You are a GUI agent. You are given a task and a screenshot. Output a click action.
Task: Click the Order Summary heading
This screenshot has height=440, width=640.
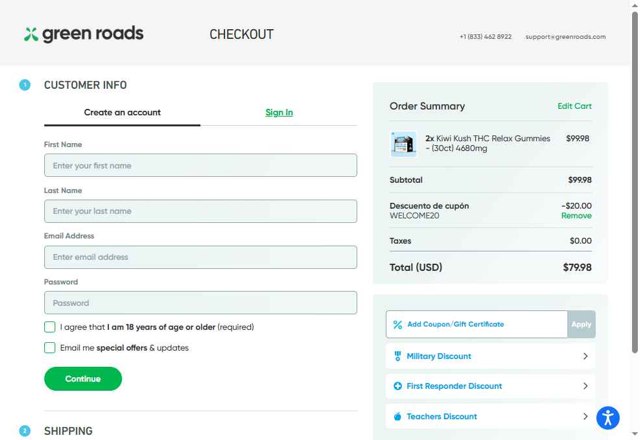click(427, 106)
